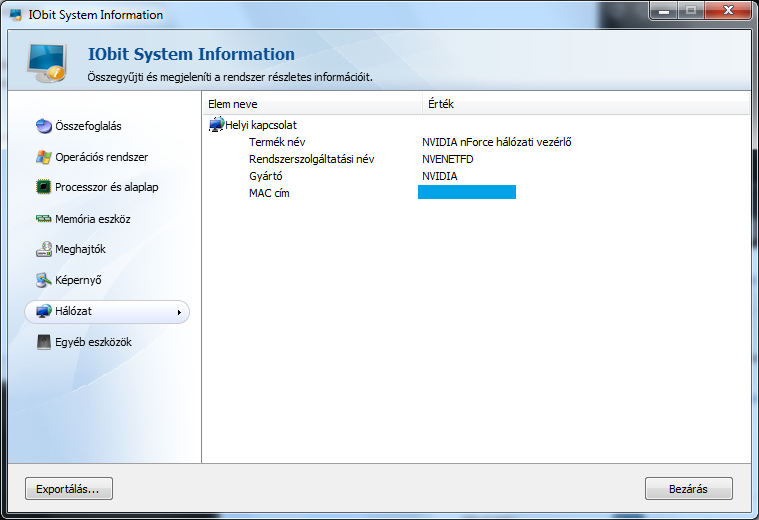
Task: Open the Egyéb eszközök section
Action: 93,342
